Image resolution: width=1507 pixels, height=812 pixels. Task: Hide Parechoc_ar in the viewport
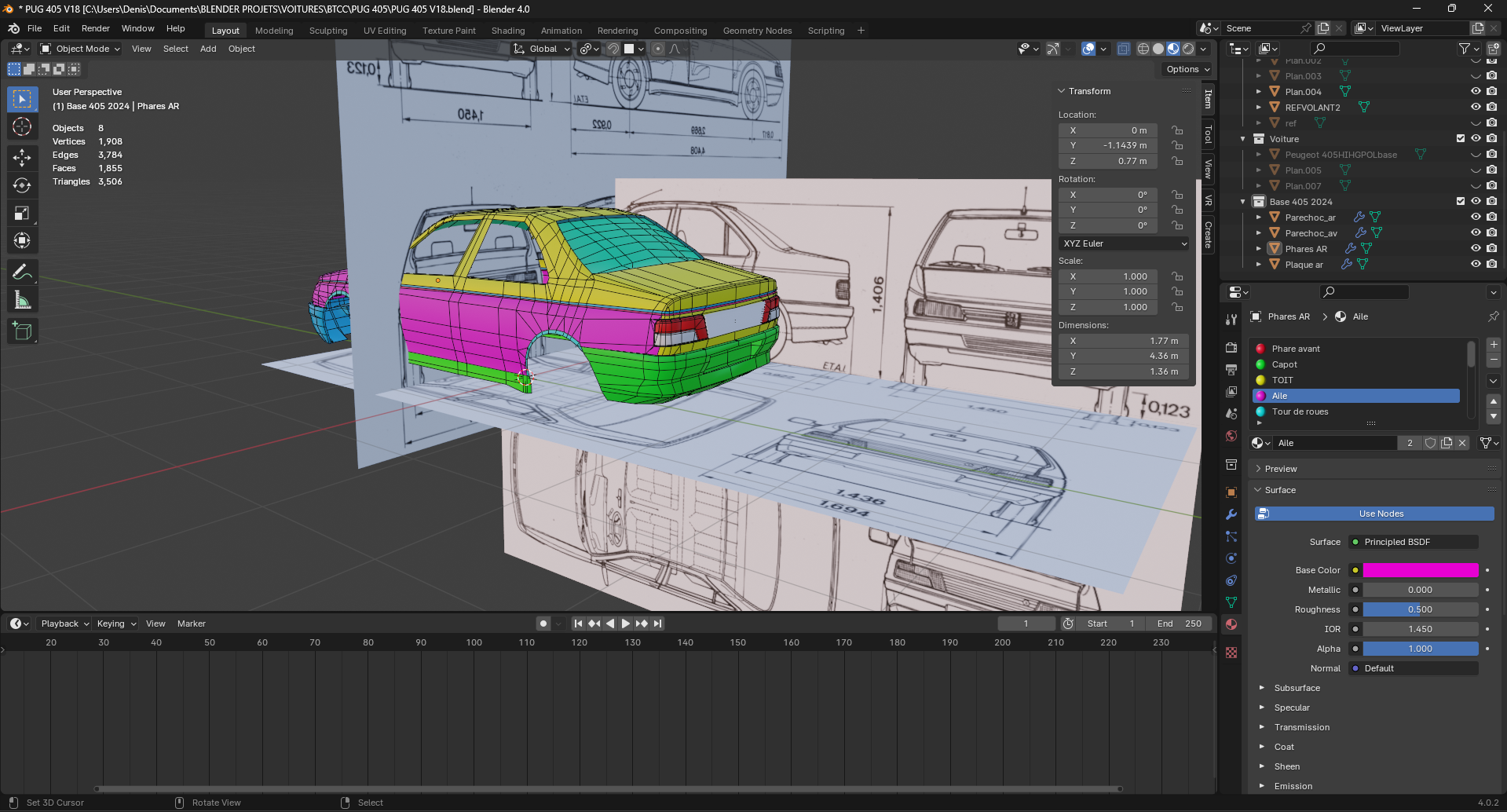1476,218
